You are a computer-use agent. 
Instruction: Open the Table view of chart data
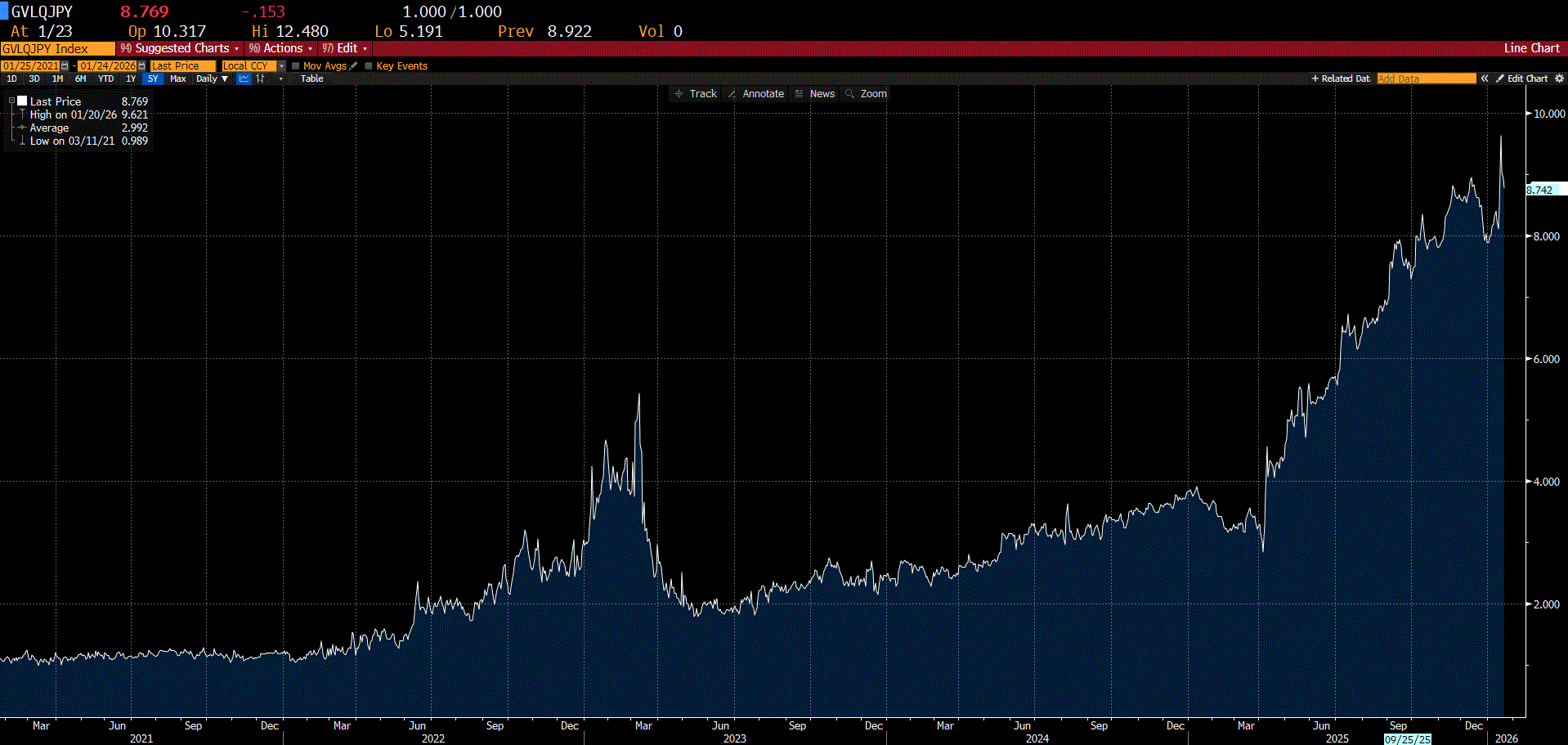pyautogui.click(x=311, y=78)
